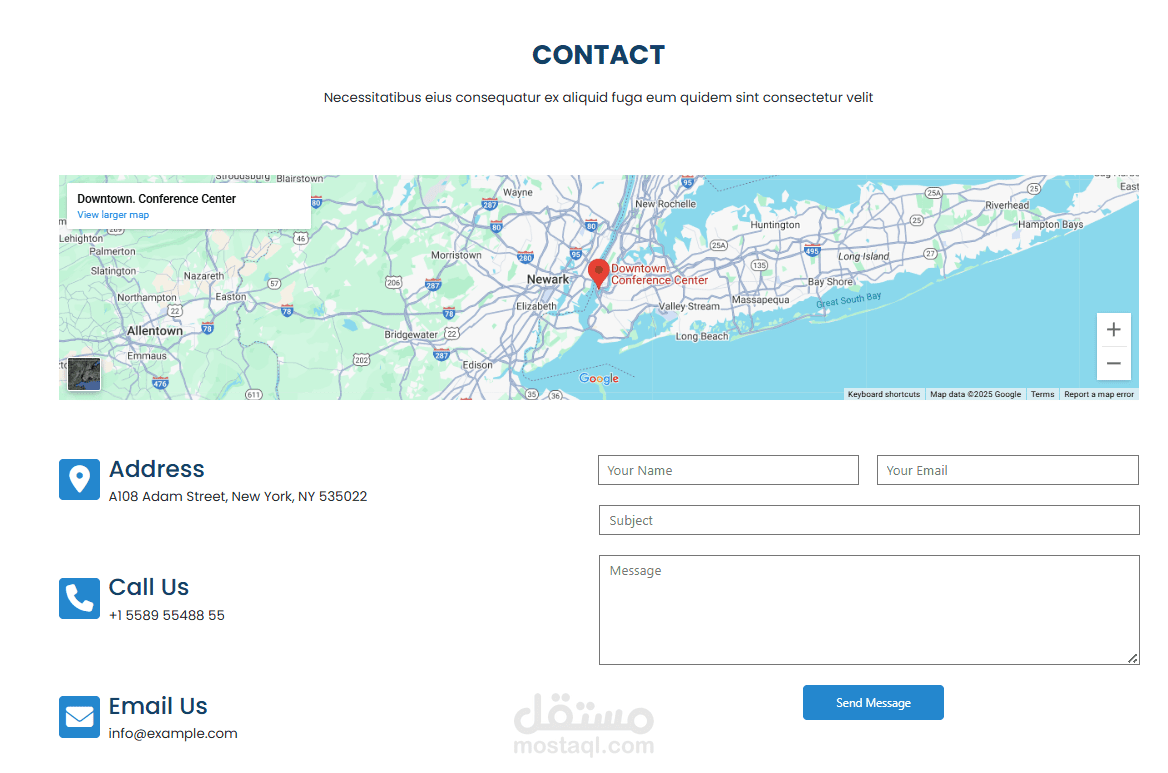Switch map to satellite view thumbnail
This screenshot has height=773, width=1168.
tap(84, 374)
